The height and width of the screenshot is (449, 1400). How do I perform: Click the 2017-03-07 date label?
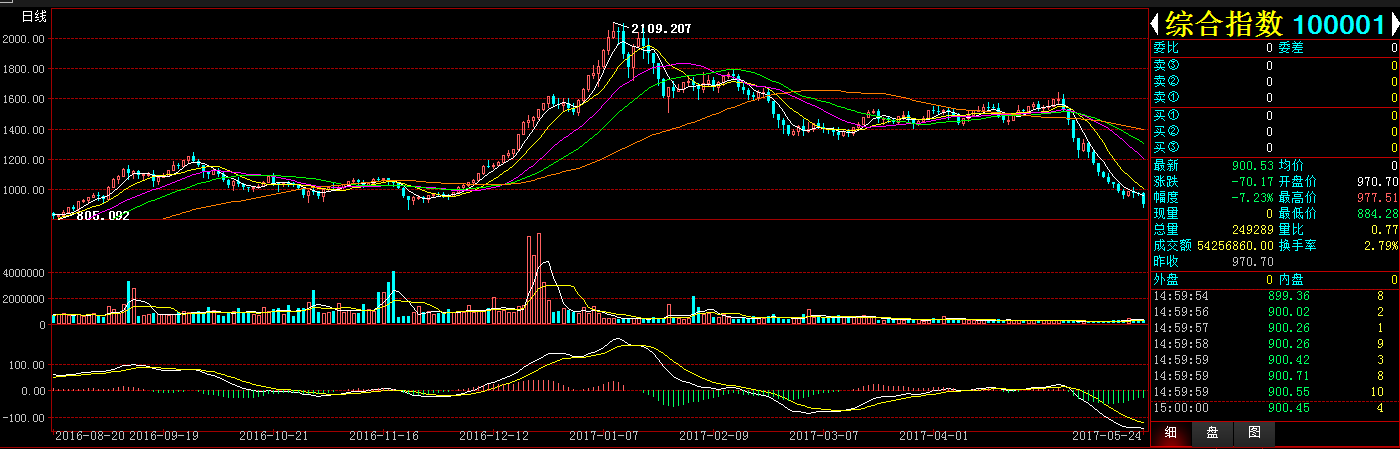pyautogui.click(x=824, y=436)
